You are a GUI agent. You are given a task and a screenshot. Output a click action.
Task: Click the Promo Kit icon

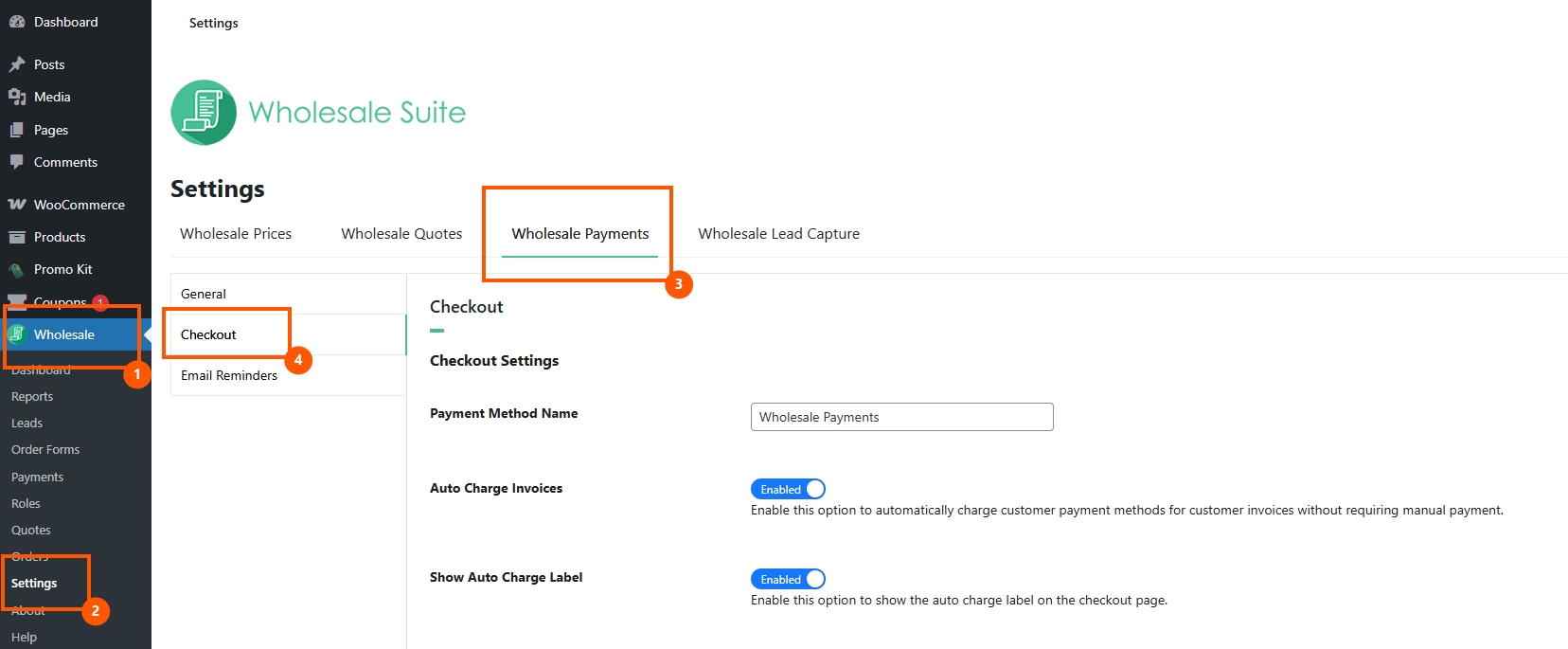pyautogui.click(x=17, y=270)
